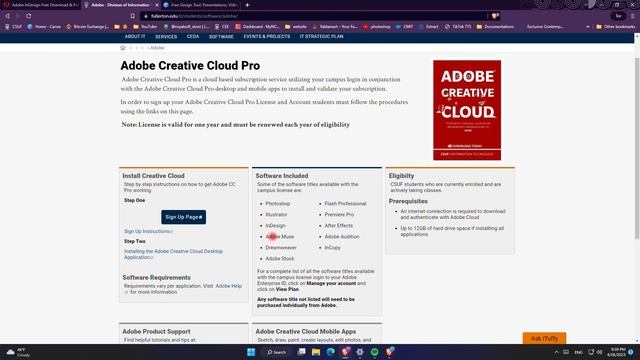
Task: Open the taskbar clock and date
Action: click(x=616, y=352)
